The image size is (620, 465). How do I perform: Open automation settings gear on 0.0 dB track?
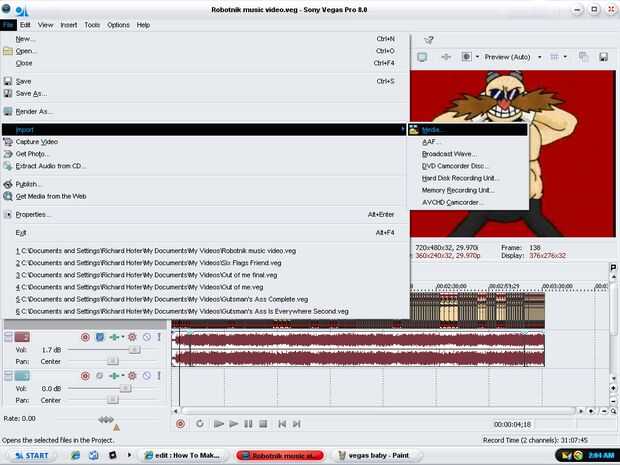click(132, 376)
